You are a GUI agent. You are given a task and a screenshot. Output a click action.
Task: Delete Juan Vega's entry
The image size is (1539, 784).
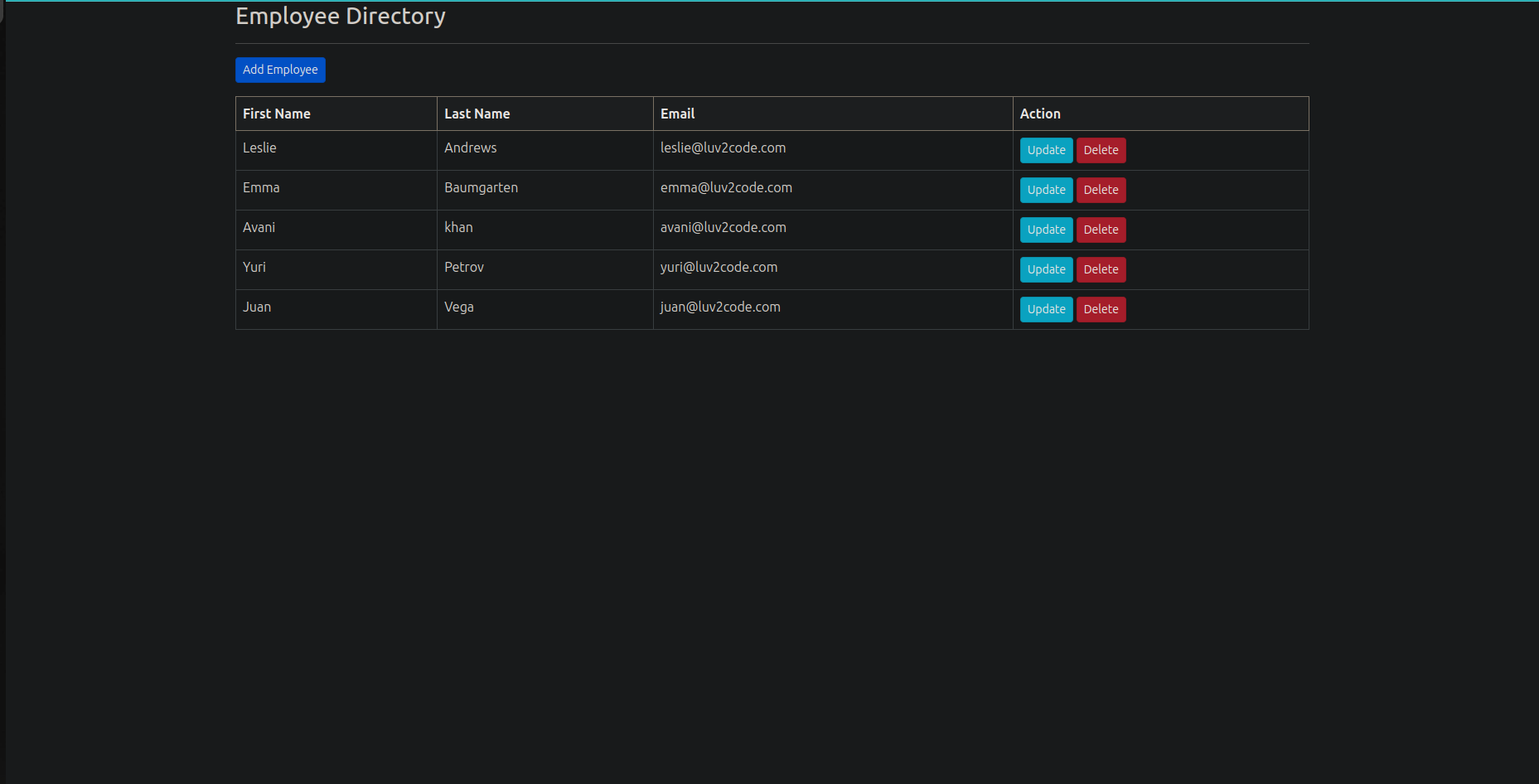[1101, 309]
